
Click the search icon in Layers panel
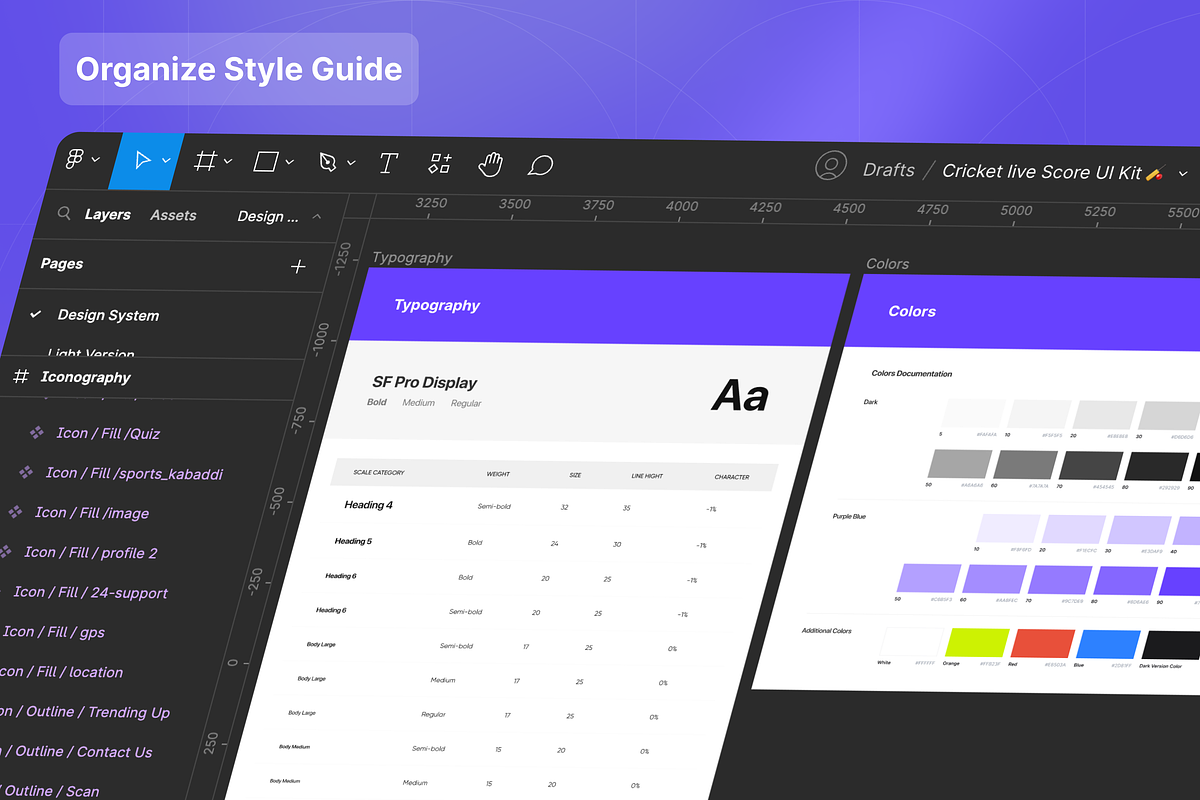coord(64,213)
